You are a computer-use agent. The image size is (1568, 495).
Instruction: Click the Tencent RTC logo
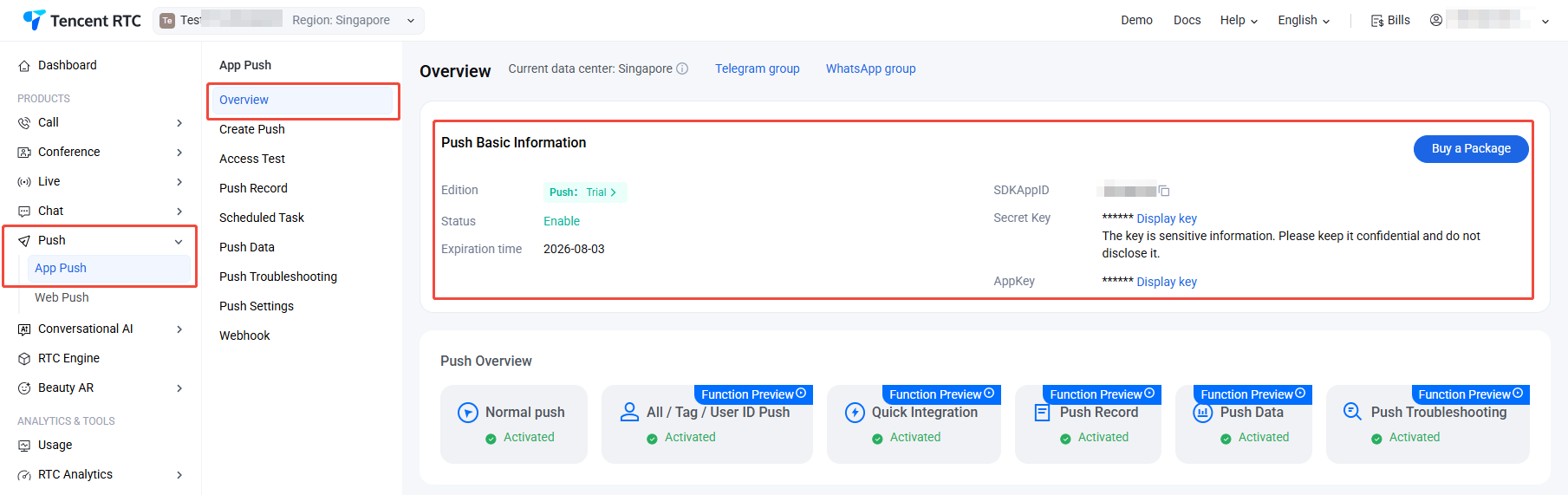click(81, 20)
